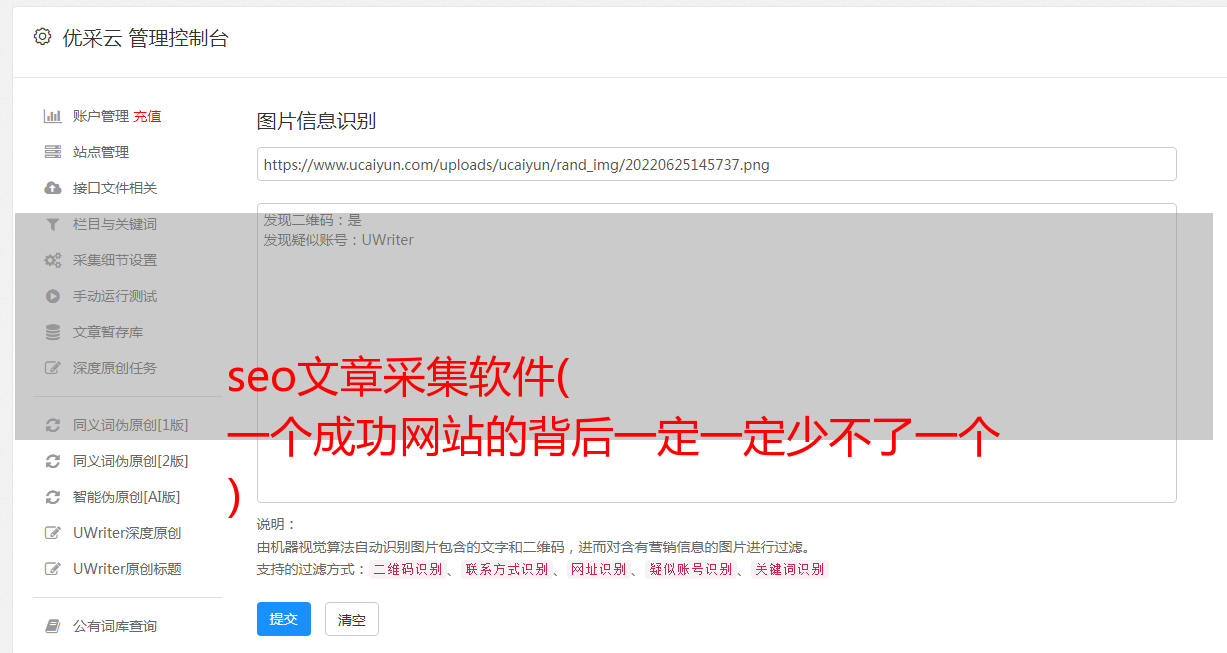Viewport: 1227px width, 653px height.
Task: Click the gear icon beside 优采云 管理控制台
Action: [x=42, y=37]
